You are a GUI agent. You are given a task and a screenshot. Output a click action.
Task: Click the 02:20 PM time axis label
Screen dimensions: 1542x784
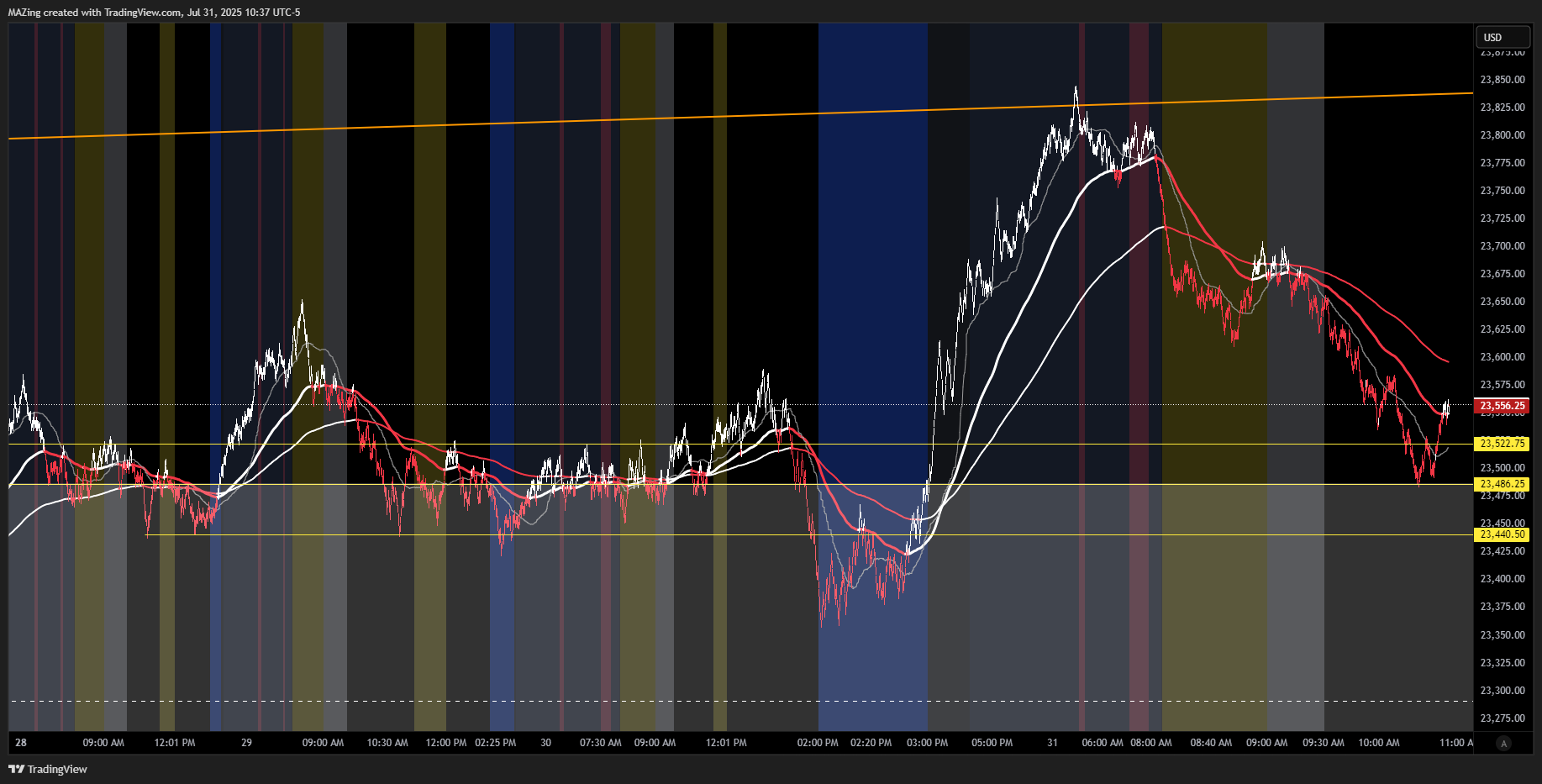(871, 743)
